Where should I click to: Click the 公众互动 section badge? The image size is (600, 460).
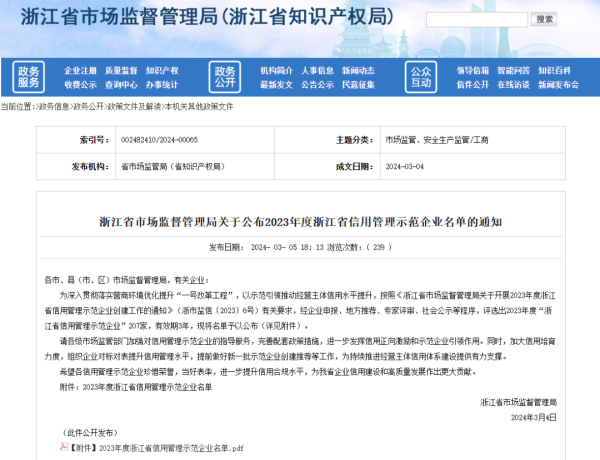pyautogui.click(x=420, y=77)
